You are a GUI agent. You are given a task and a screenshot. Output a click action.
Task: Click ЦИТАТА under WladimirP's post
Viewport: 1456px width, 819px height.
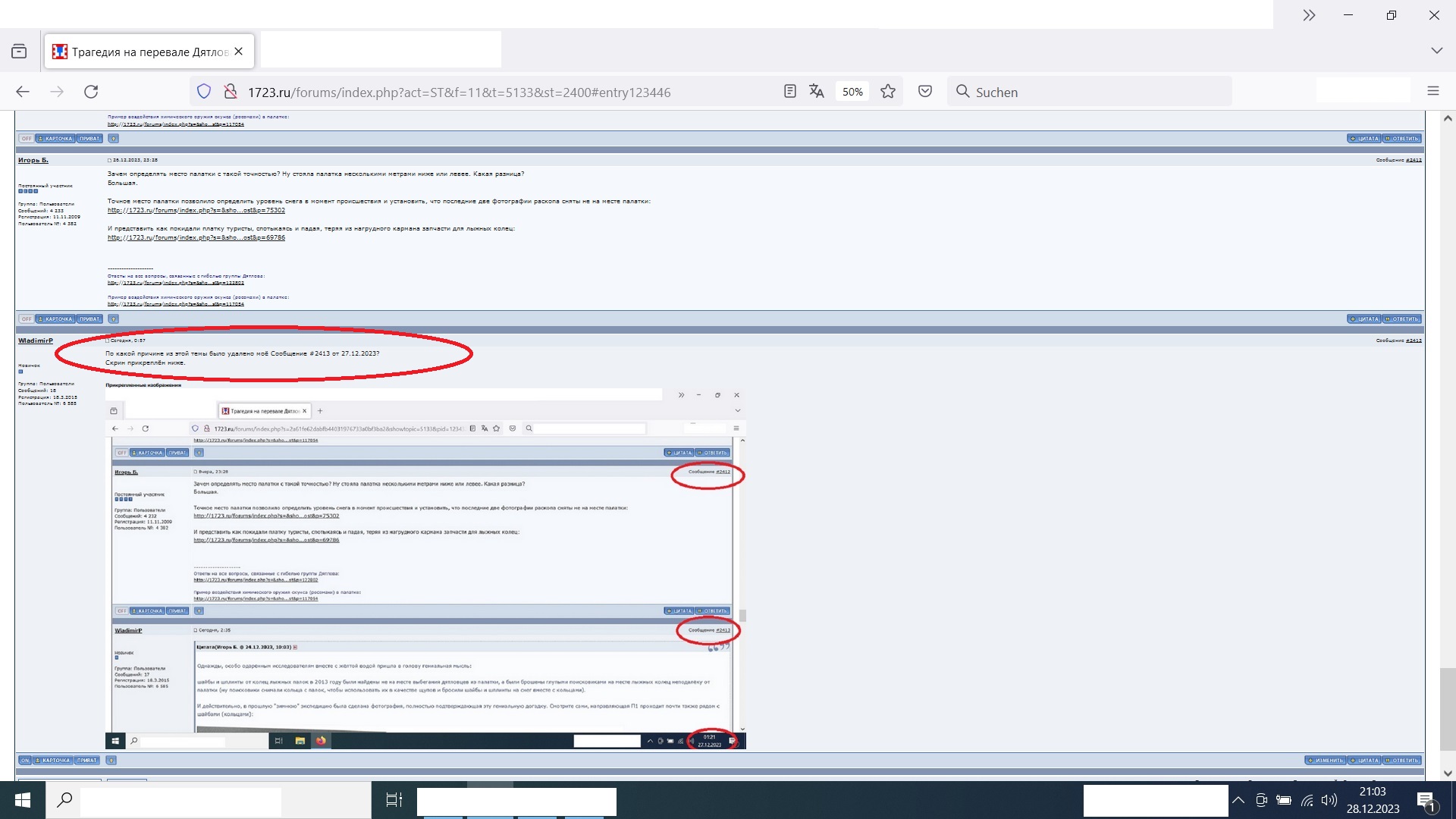[1364, 761]
